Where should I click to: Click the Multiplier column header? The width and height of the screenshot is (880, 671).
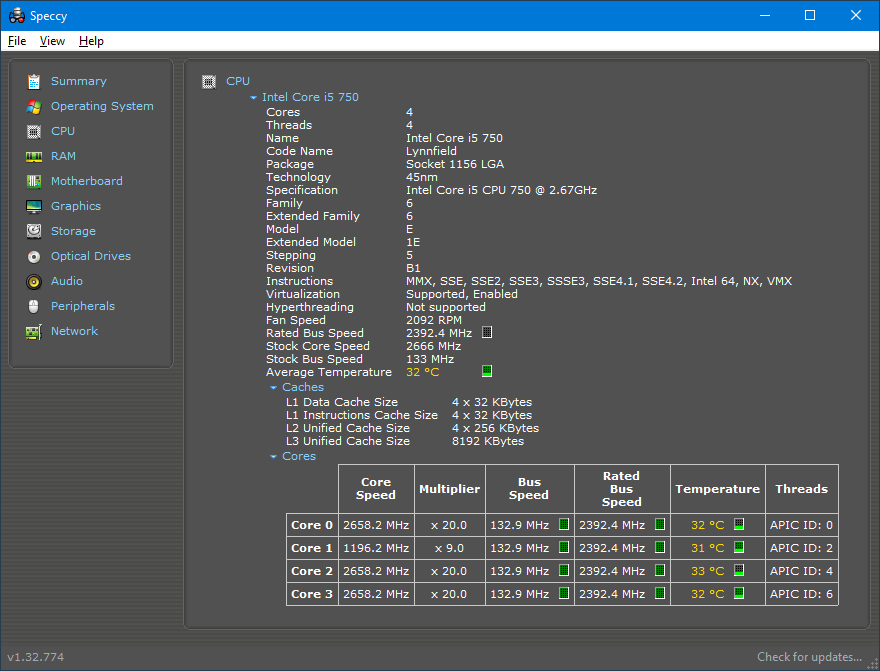tap(450, 489)
